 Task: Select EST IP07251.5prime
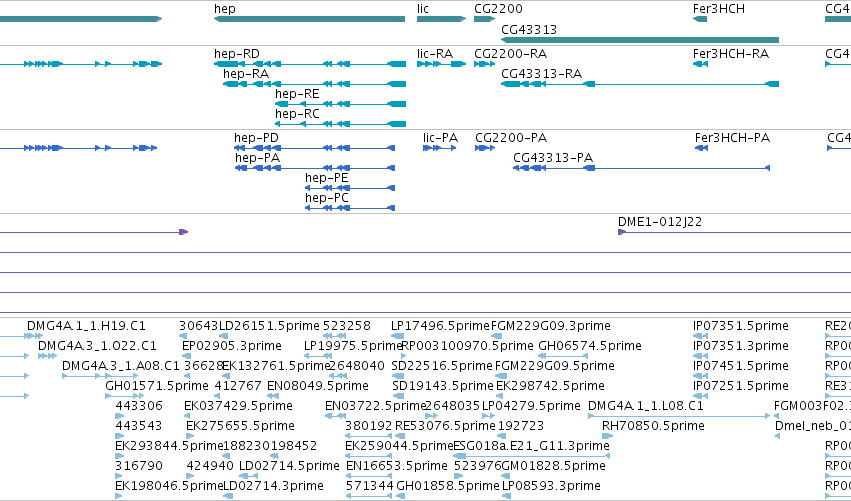coord(700,396)
